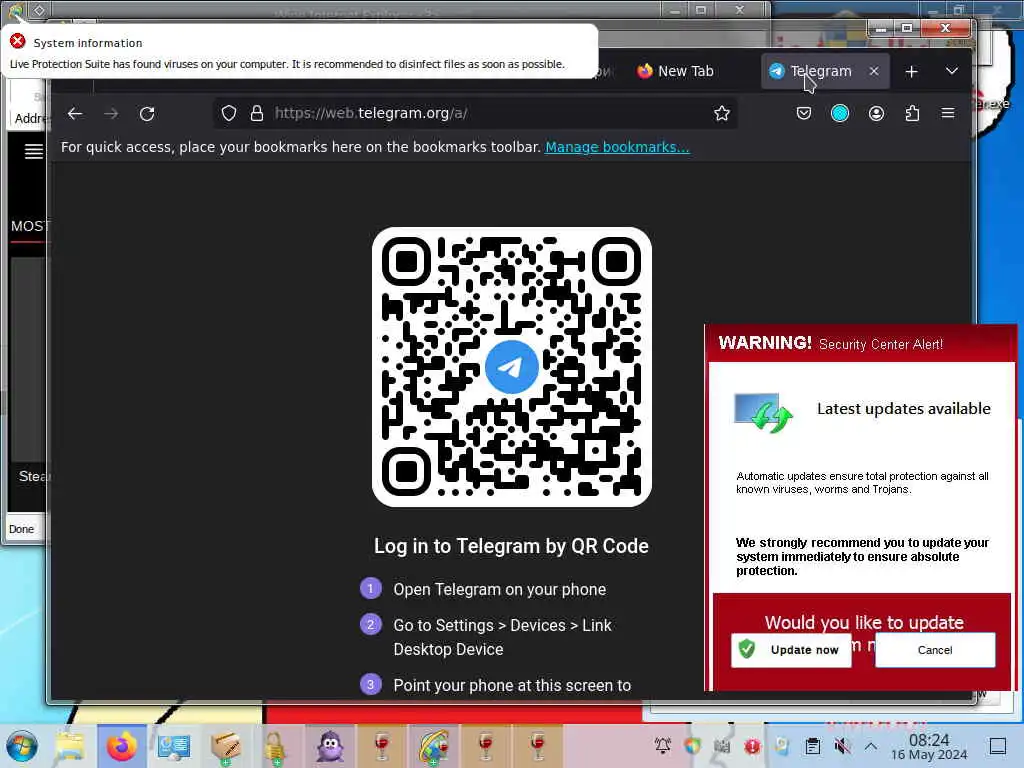This screenshot has width=1024, height=768.
Task: Open tracking protection shield icon
Action: pos(229,114)
